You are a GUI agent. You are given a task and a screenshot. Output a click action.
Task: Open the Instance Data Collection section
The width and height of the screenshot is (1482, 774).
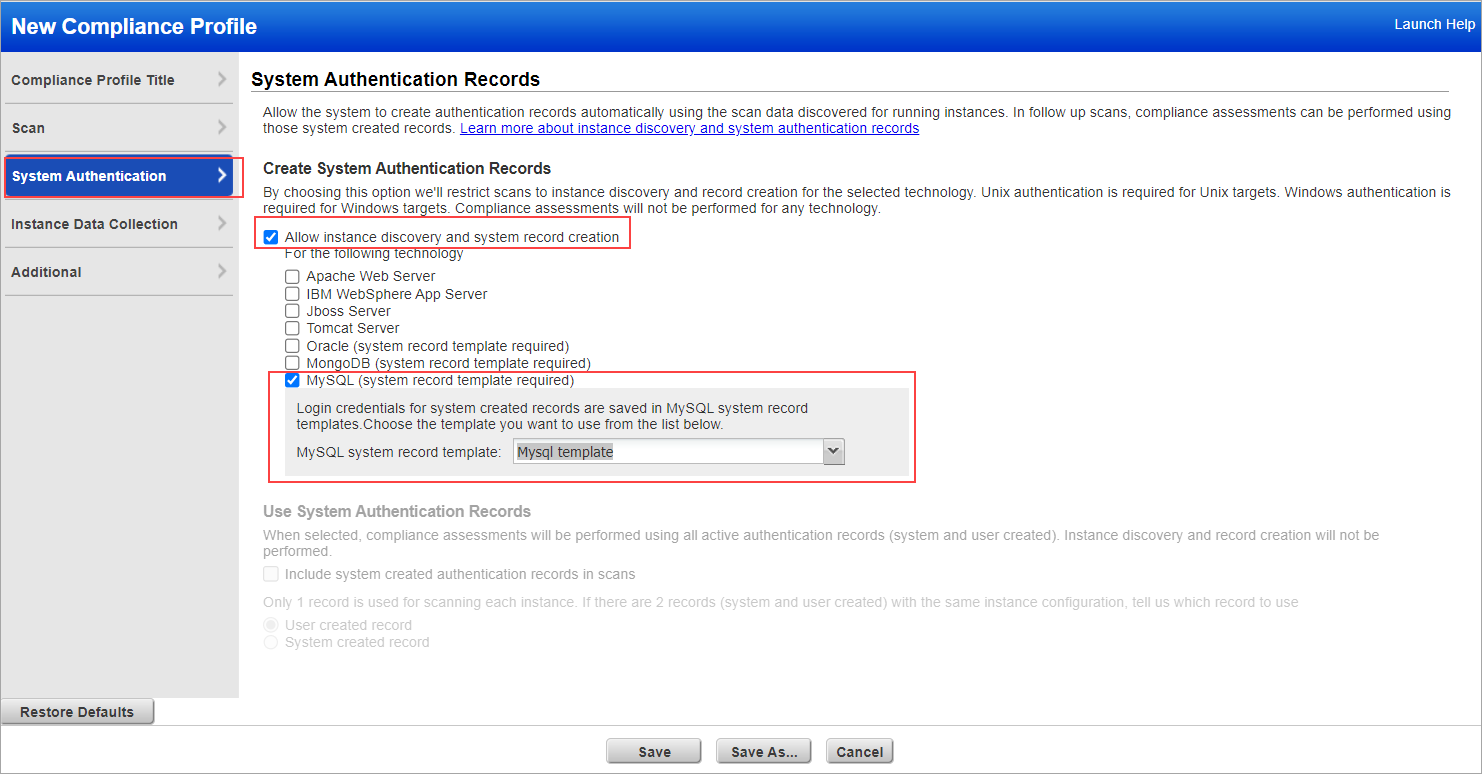(x=100, y=223)
